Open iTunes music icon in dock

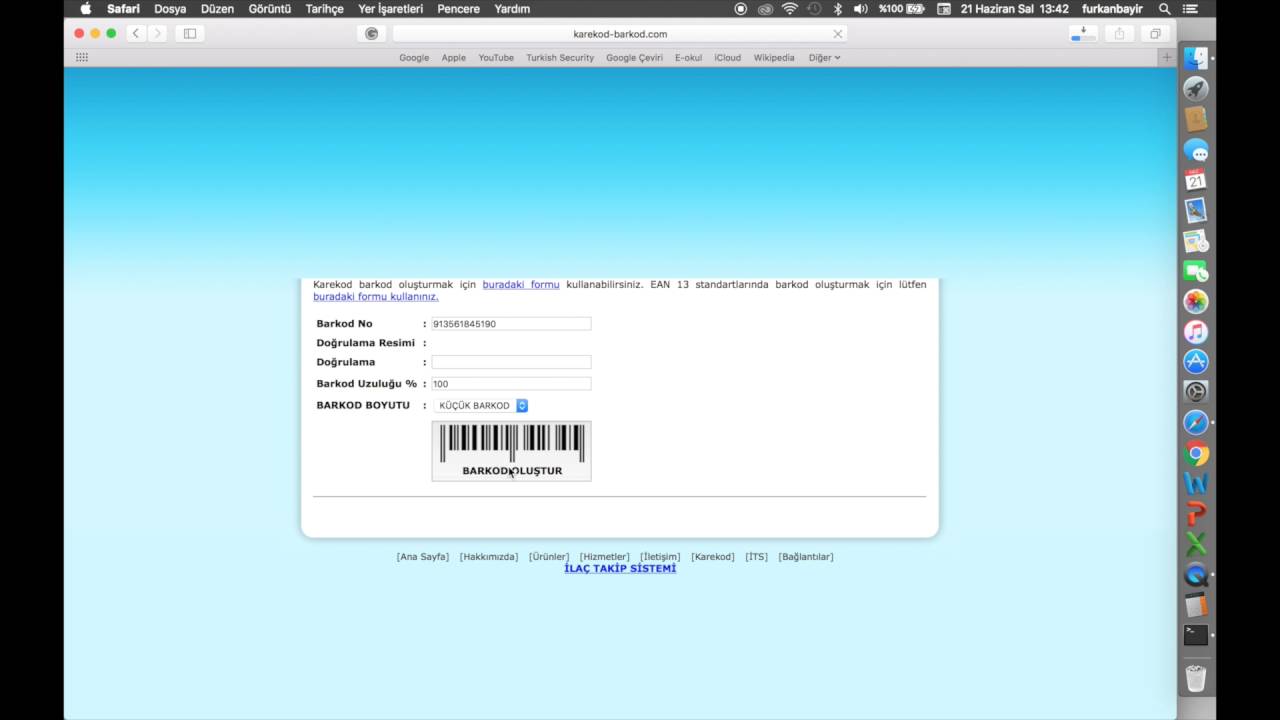coord(1196,332)
